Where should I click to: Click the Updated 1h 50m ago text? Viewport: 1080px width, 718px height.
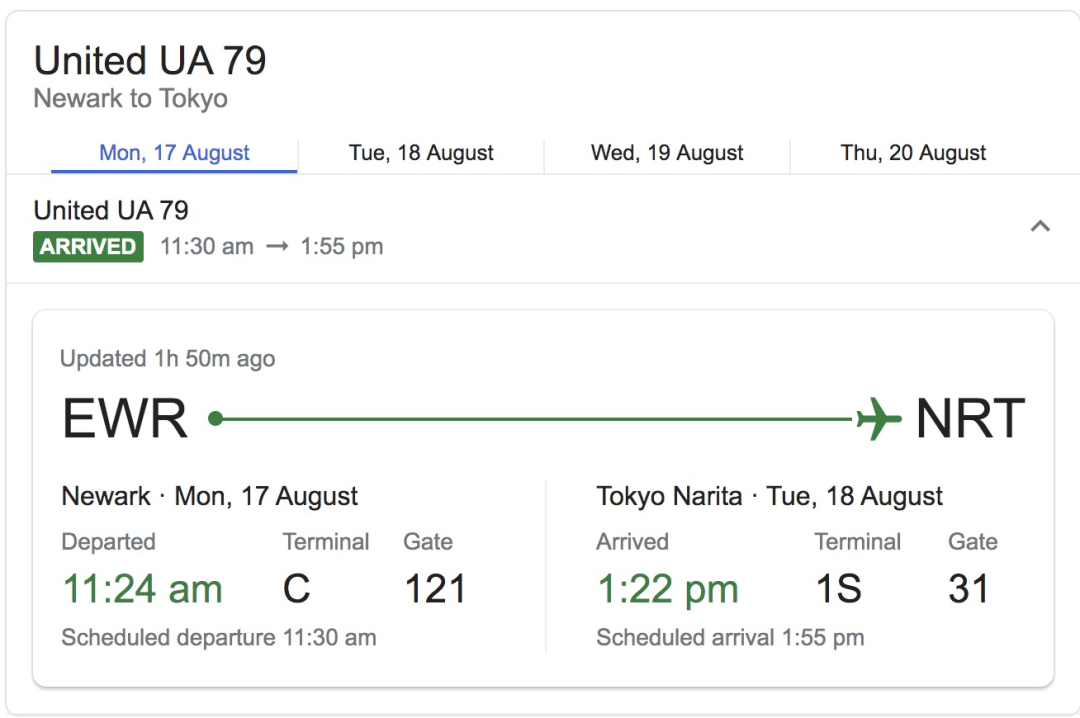[167, 359]
